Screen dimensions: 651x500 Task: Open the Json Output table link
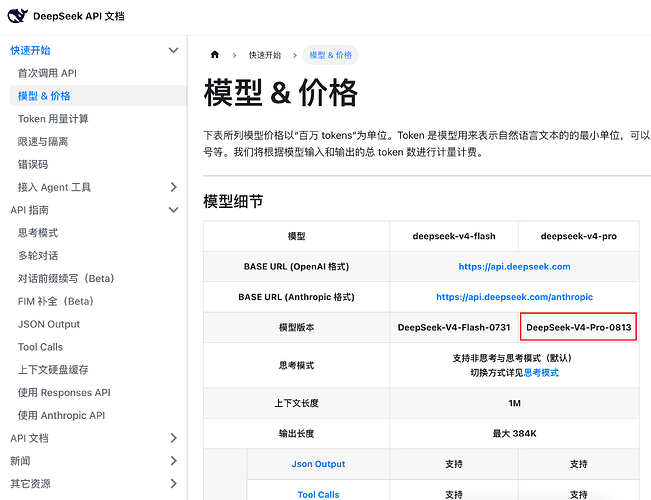tap(318, 464)
